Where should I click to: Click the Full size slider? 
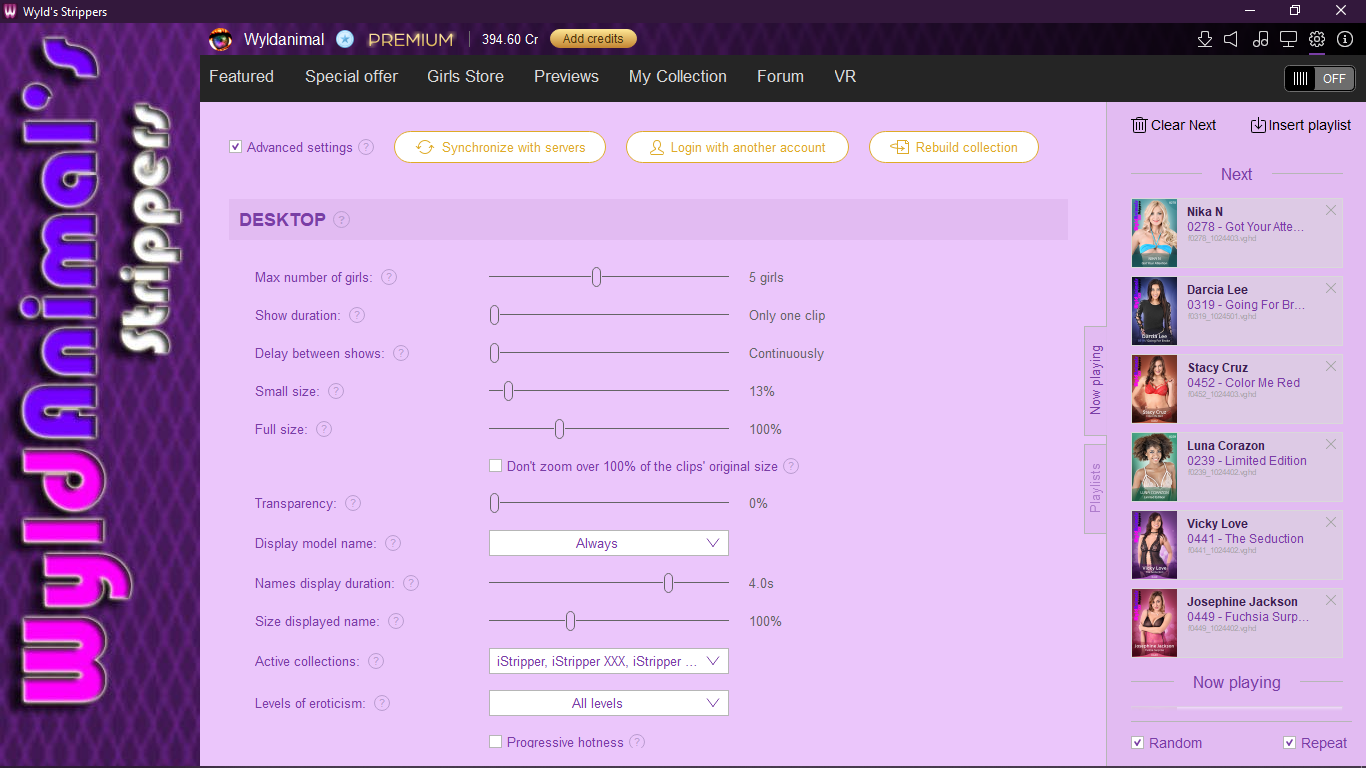click(x=609, y=429)
